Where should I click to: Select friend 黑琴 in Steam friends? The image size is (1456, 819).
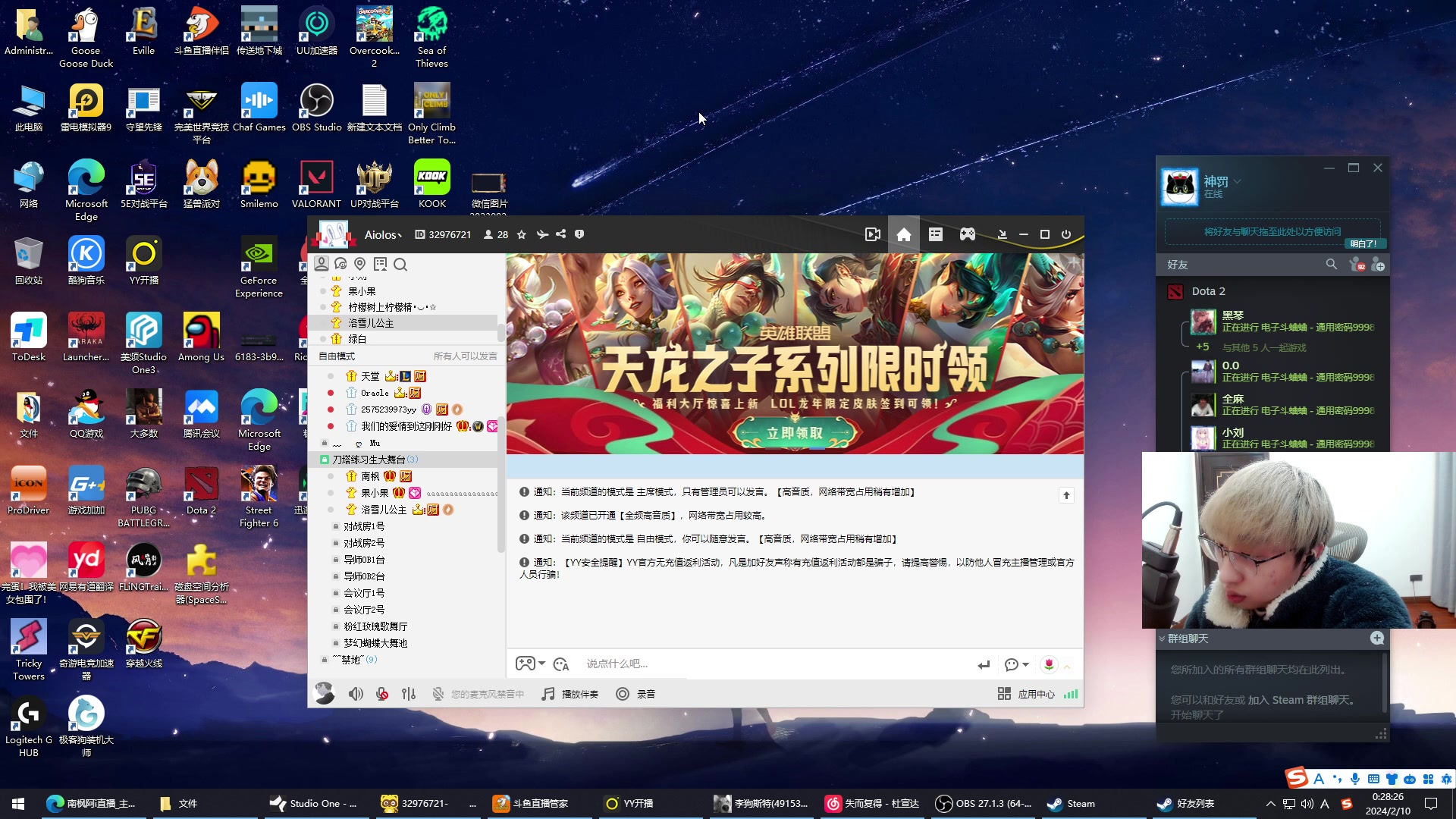pyautogui.click(x=1282, y=322)
